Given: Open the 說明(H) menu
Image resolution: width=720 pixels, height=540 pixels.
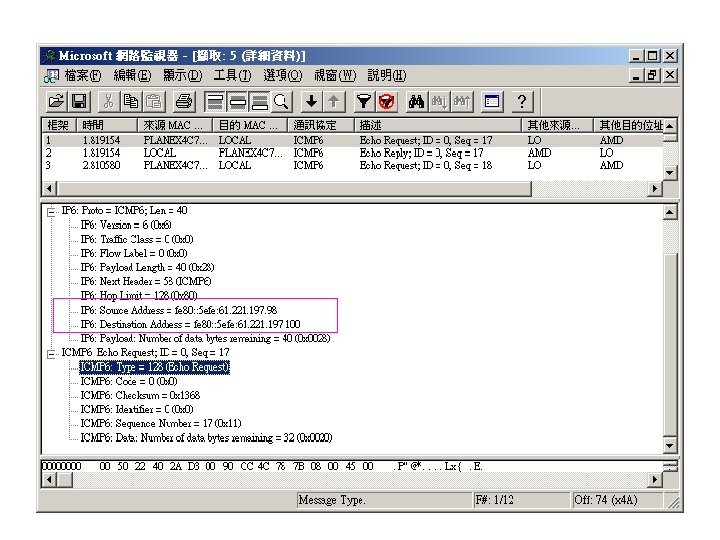Looking at the screenshot, I should pyautogui.click(x=387, y=75).
